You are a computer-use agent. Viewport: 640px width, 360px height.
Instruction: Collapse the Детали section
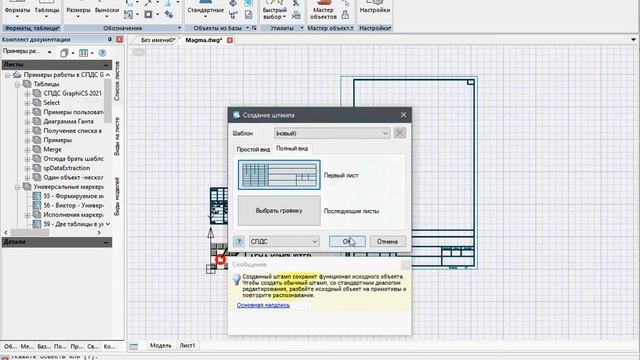pos(106,242)
